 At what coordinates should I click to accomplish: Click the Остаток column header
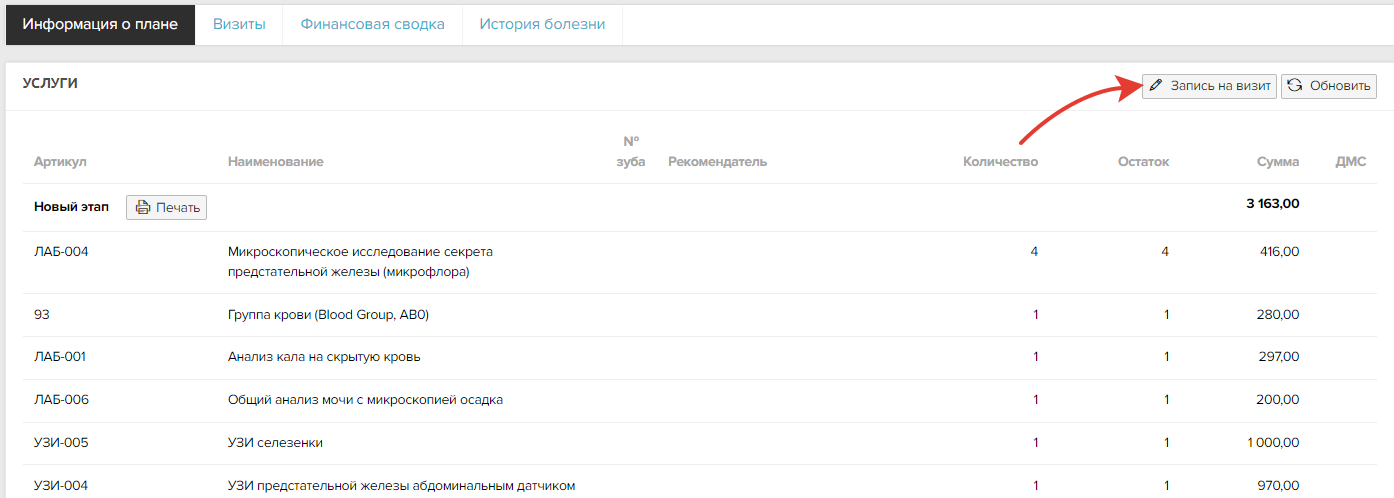point(1143,161)
